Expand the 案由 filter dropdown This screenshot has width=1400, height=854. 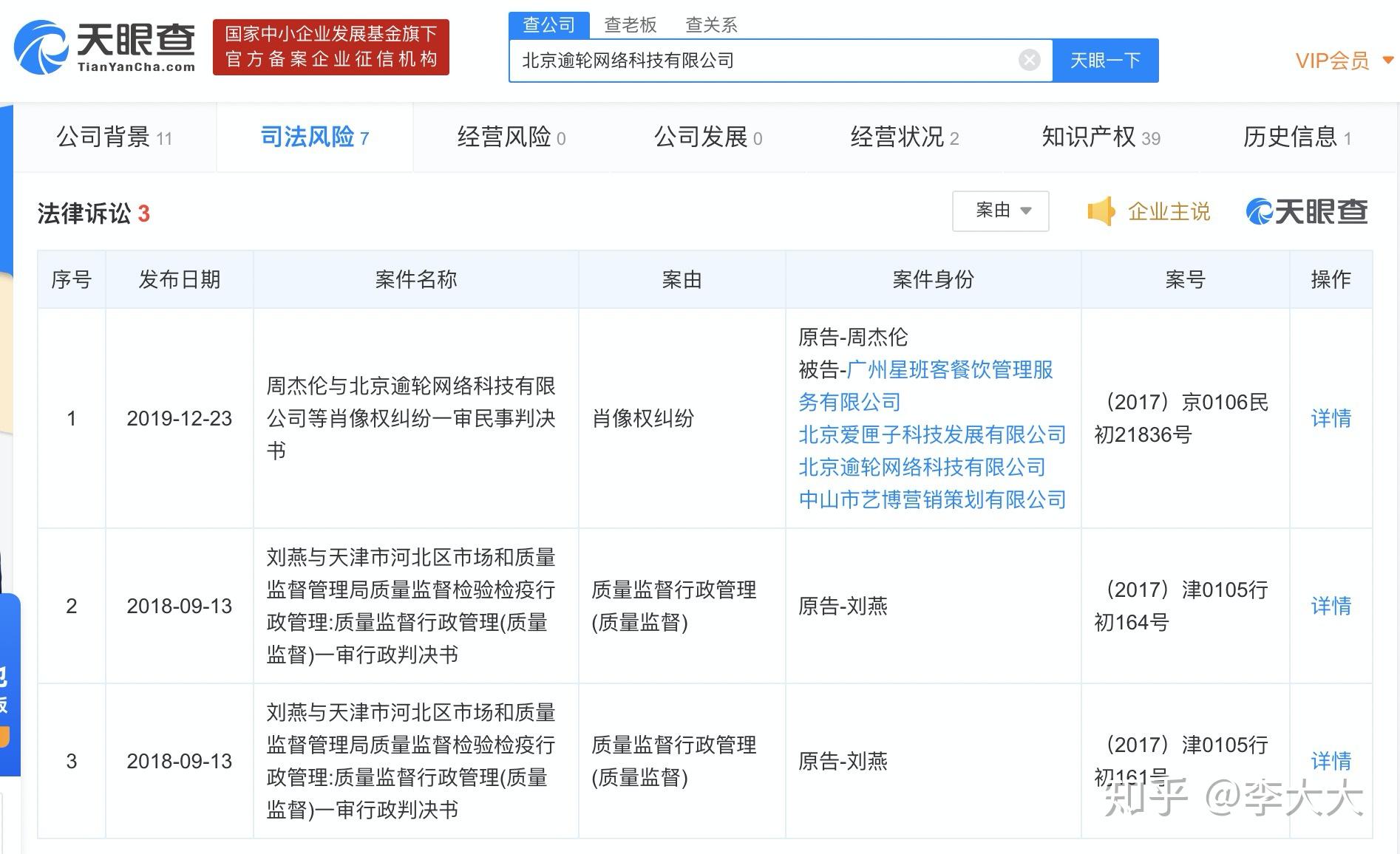tap(1001, 211)
